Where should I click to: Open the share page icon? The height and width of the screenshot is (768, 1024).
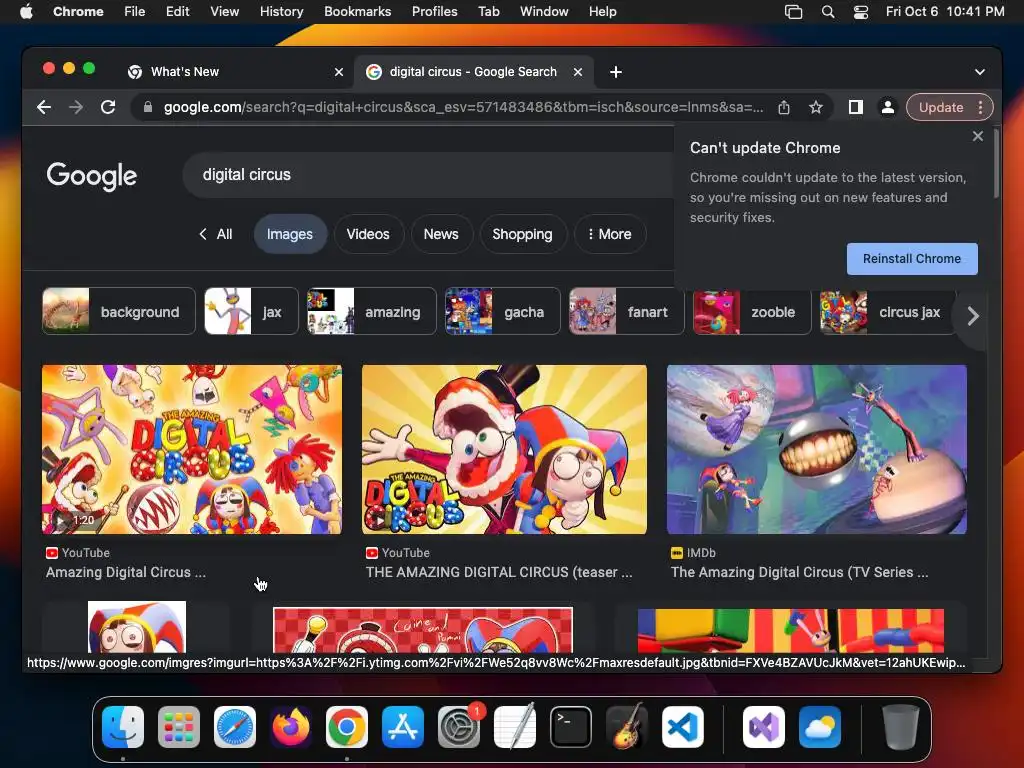(784, 107)
